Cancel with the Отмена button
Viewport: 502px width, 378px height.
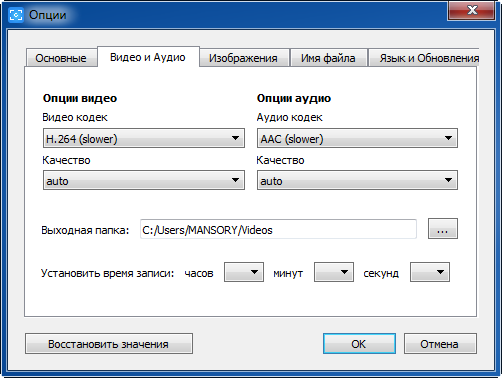click(x=440, y=344)
